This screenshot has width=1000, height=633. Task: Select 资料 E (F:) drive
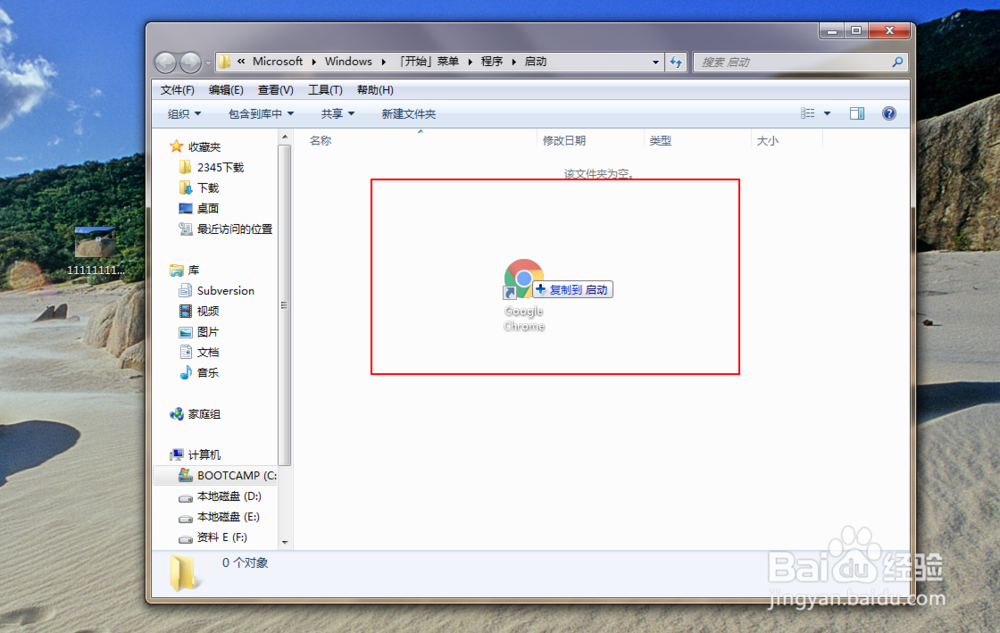pos(221,537)
